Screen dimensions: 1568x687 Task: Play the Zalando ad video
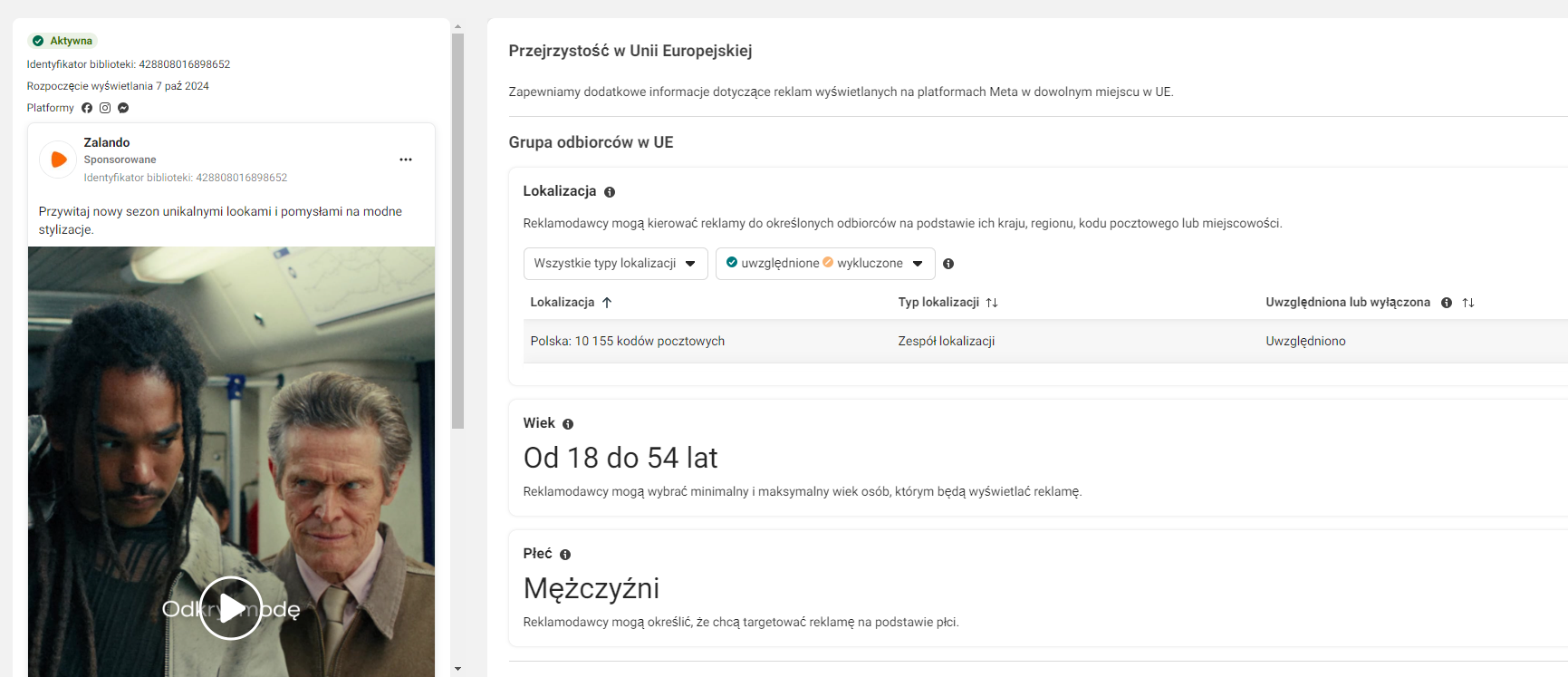(x=231, y=608)
